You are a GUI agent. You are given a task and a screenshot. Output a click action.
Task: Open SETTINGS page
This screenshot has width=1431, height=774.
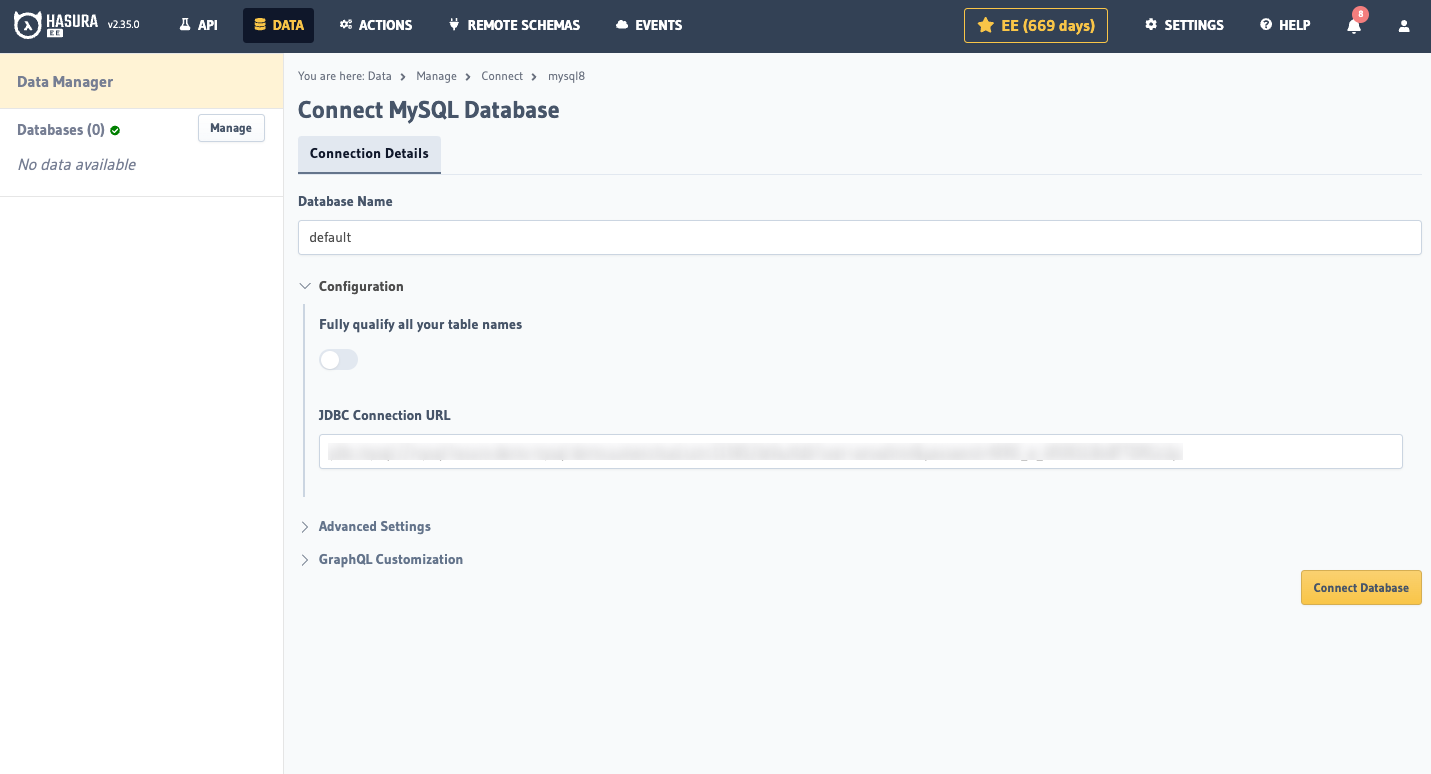click(1184, 25)
